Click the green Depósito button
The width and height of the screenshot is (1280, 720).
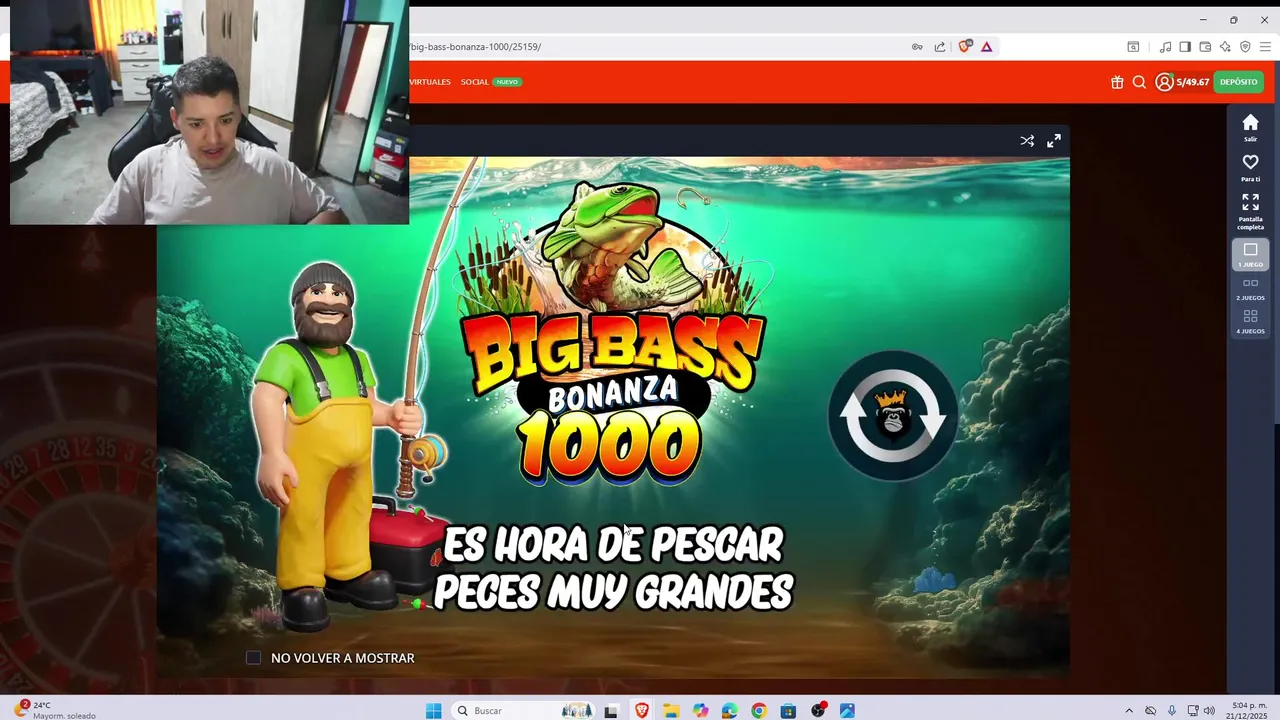(x=1238, y=82)
